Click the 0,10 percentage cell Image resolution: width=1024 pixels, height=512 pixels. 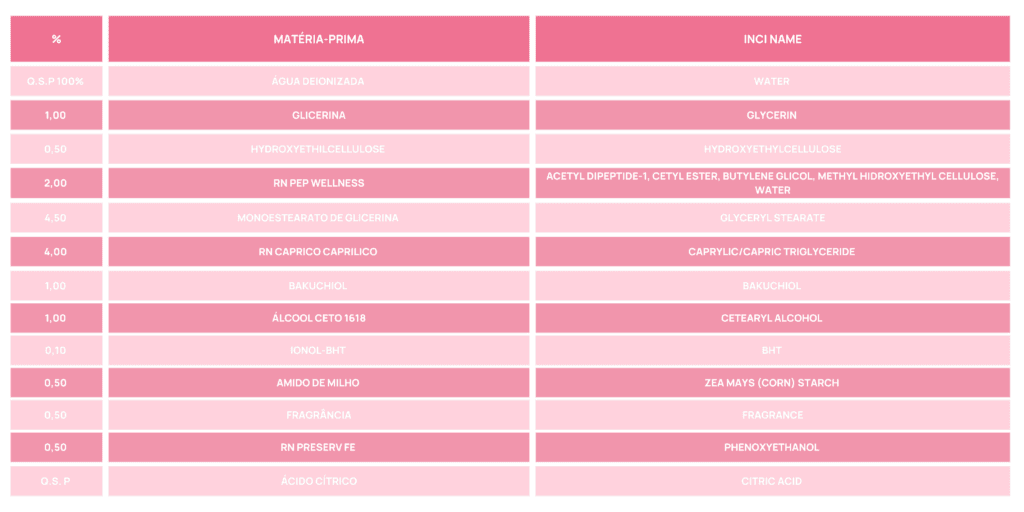coord(56,350)
